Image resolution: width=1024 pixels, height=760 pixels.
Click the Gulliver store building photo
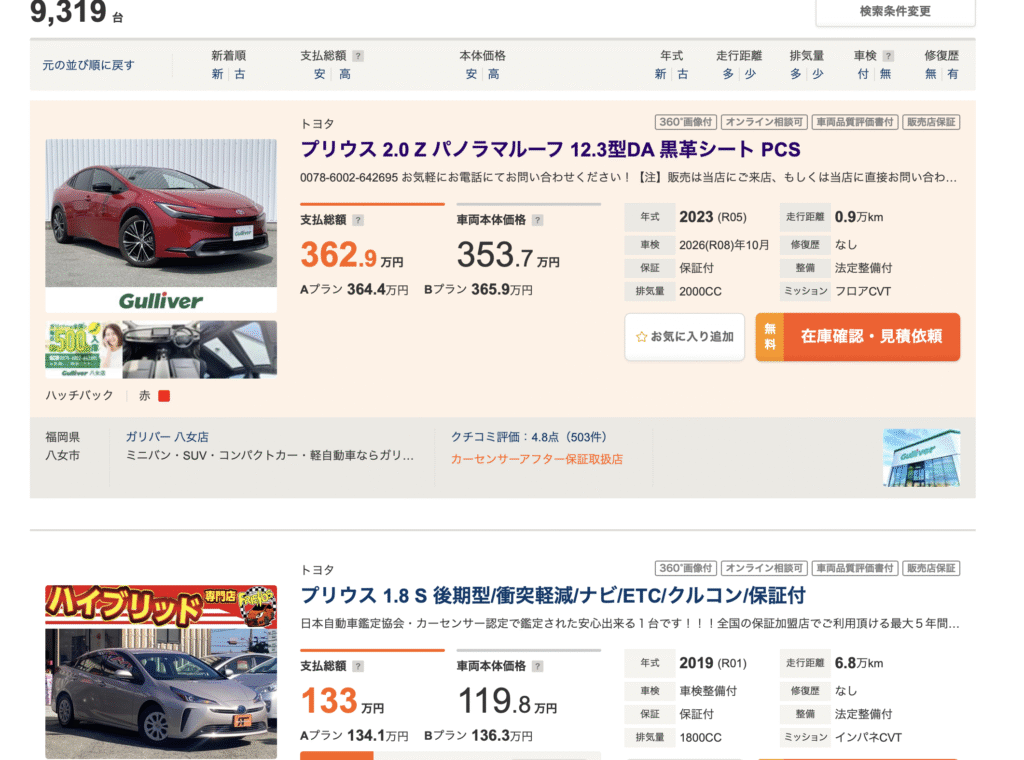tap(921, 458)
